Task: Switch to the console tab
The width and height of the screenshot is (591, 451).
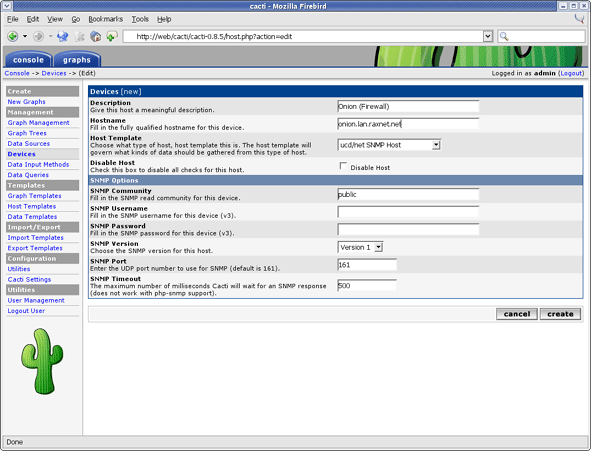Action: (x=28, y=60)
